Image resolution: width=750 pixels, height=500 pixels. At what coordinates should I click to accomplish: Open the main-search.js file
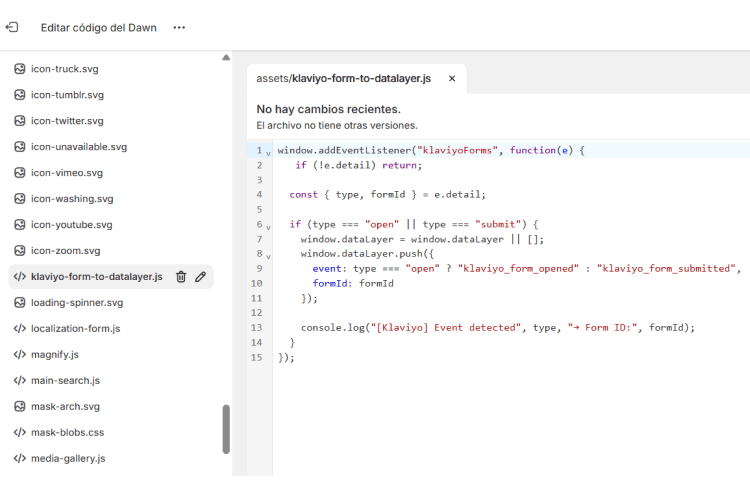pos(66,380)
